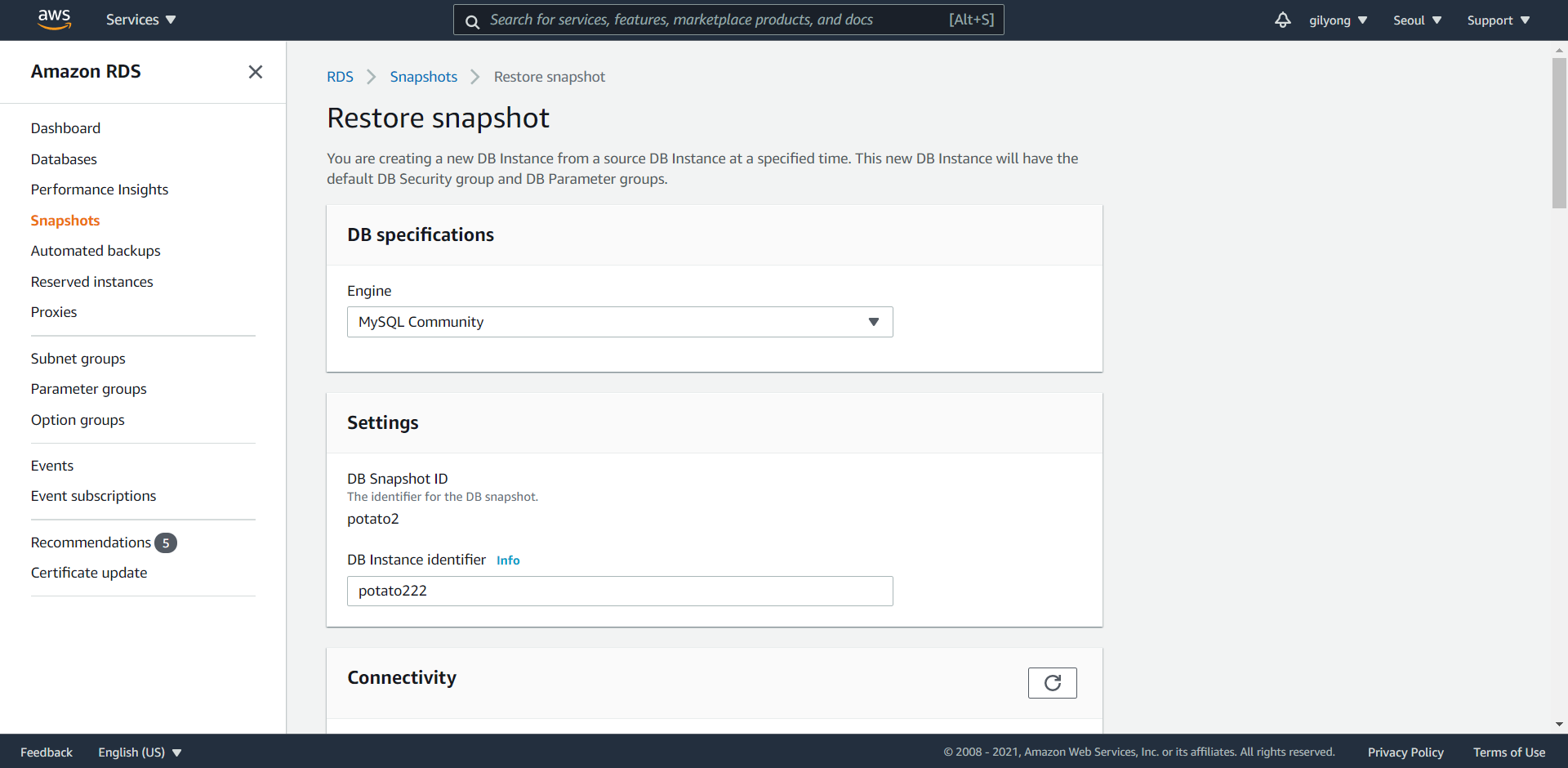Open Certificate update
The image size is (1568, 768).
coord(89,573)
